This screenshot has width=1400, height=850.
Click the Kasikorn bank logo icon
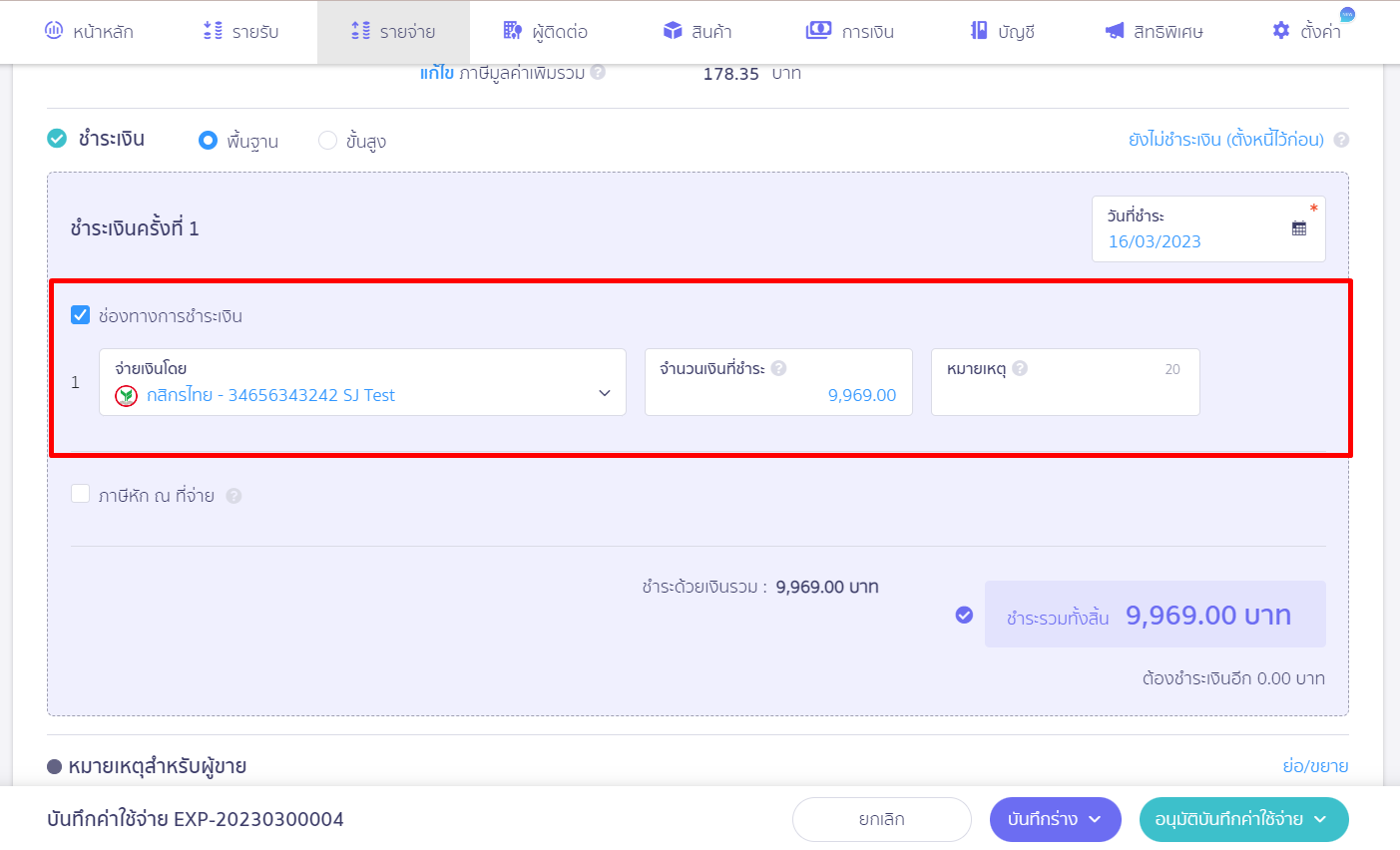click(126, 396)
